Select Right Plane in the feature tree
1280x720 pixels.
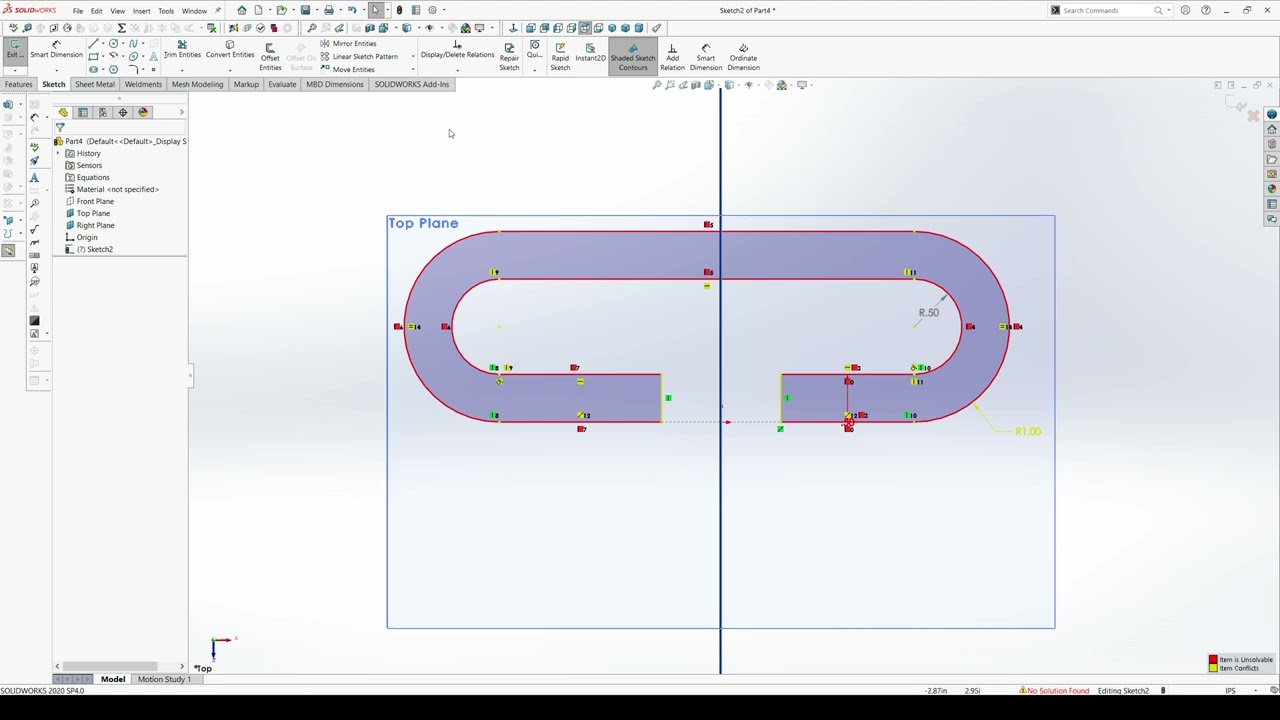click(95, 225)
